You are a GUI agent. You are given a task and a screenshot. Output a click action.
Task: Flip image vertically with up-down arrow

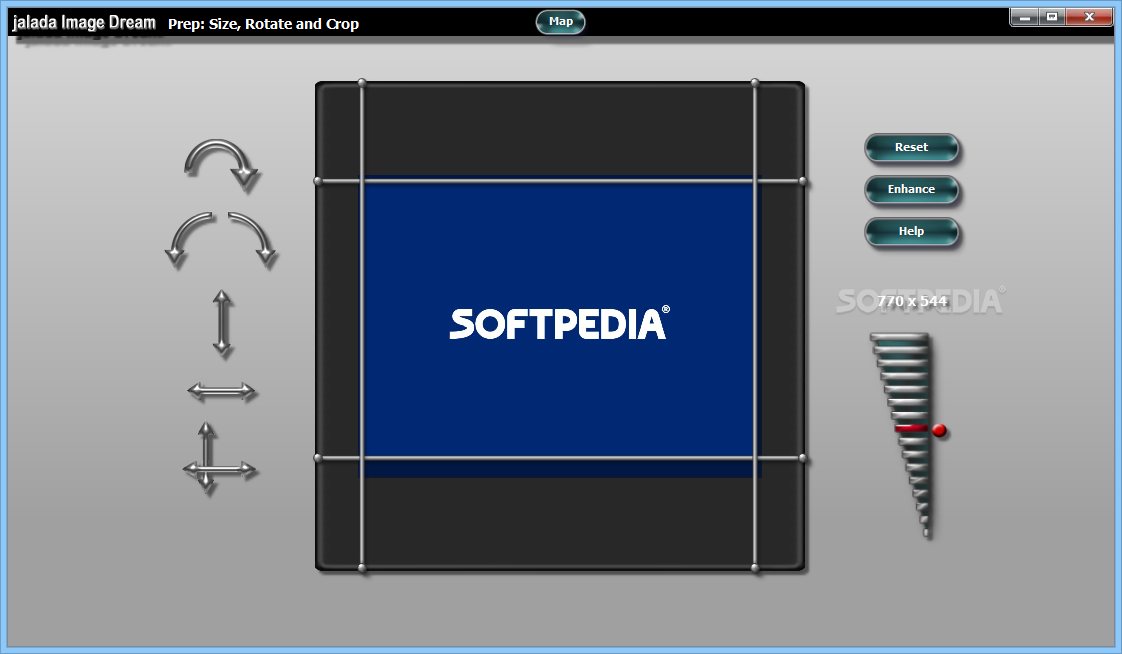[x=222, y=323]
